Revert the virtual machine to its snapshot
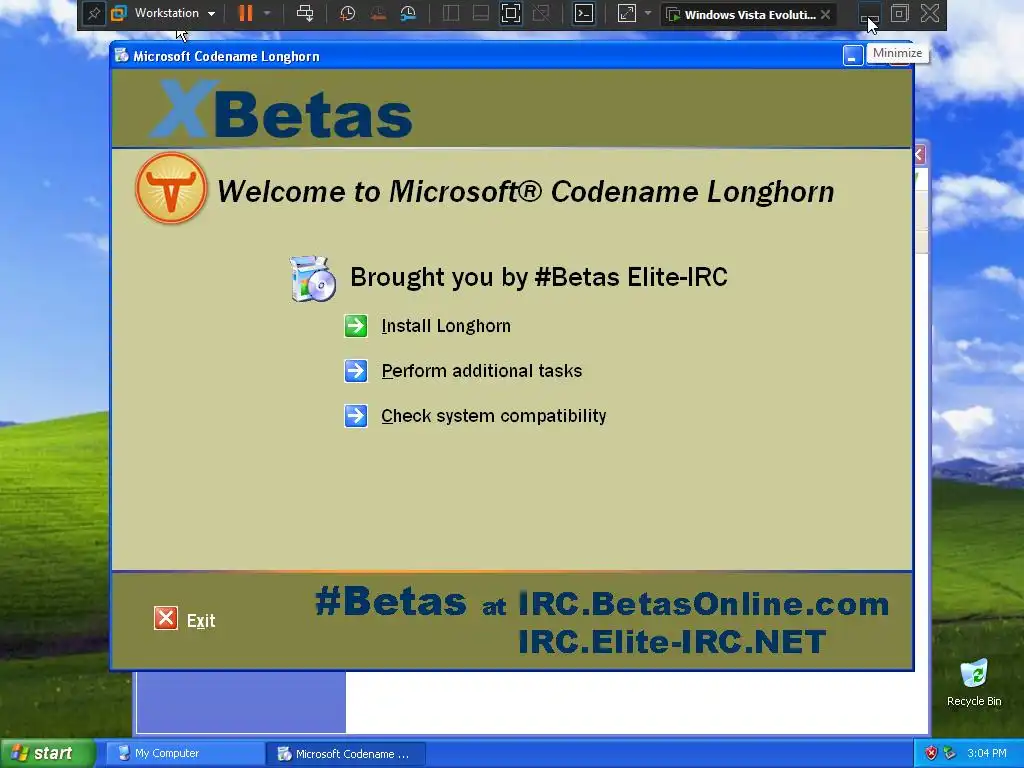This screenshot has height=768, width=1024. point(377,13)
